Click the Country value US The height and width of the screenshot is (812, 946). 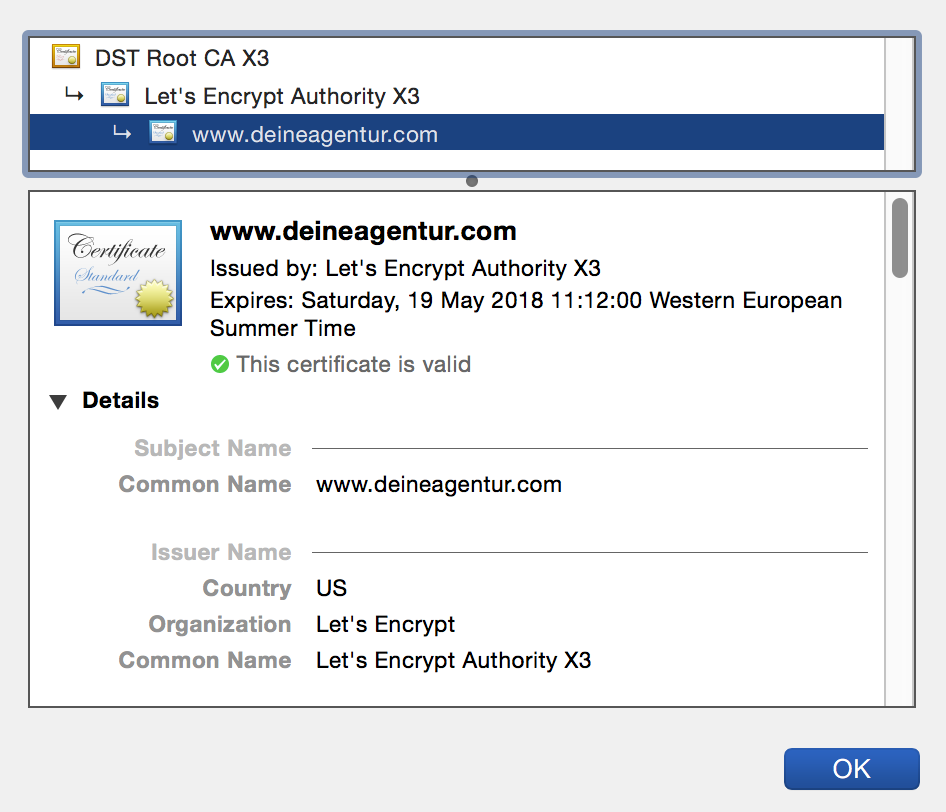click(x=331, y=588)
